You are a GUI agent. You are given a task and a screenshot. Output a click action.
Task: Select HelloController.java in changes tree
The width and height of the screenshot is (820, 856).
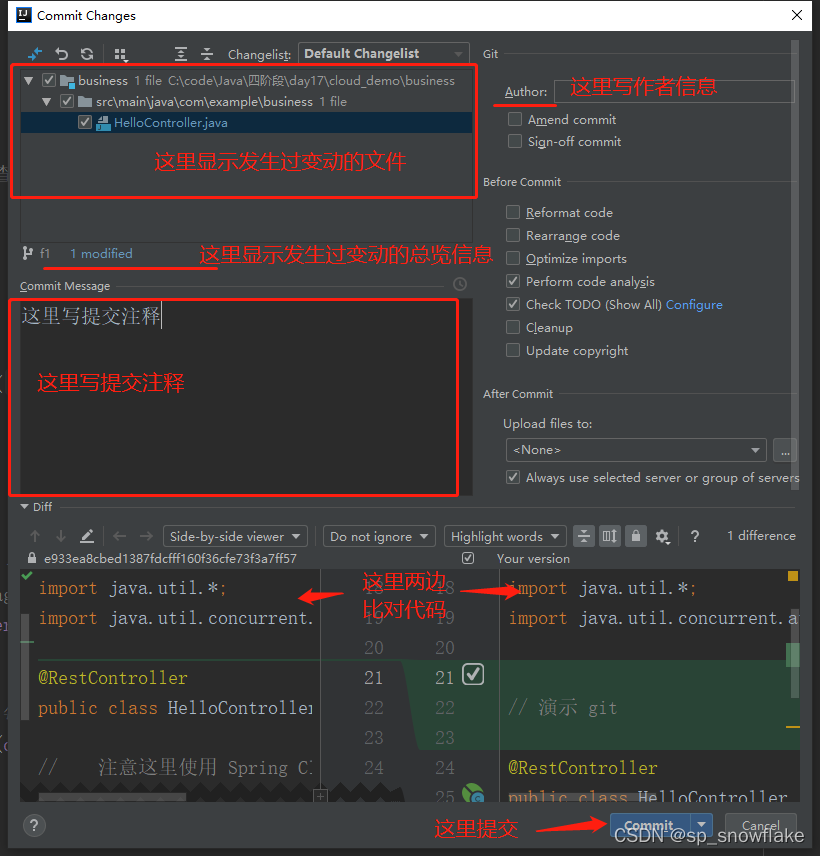pos(246,123)
